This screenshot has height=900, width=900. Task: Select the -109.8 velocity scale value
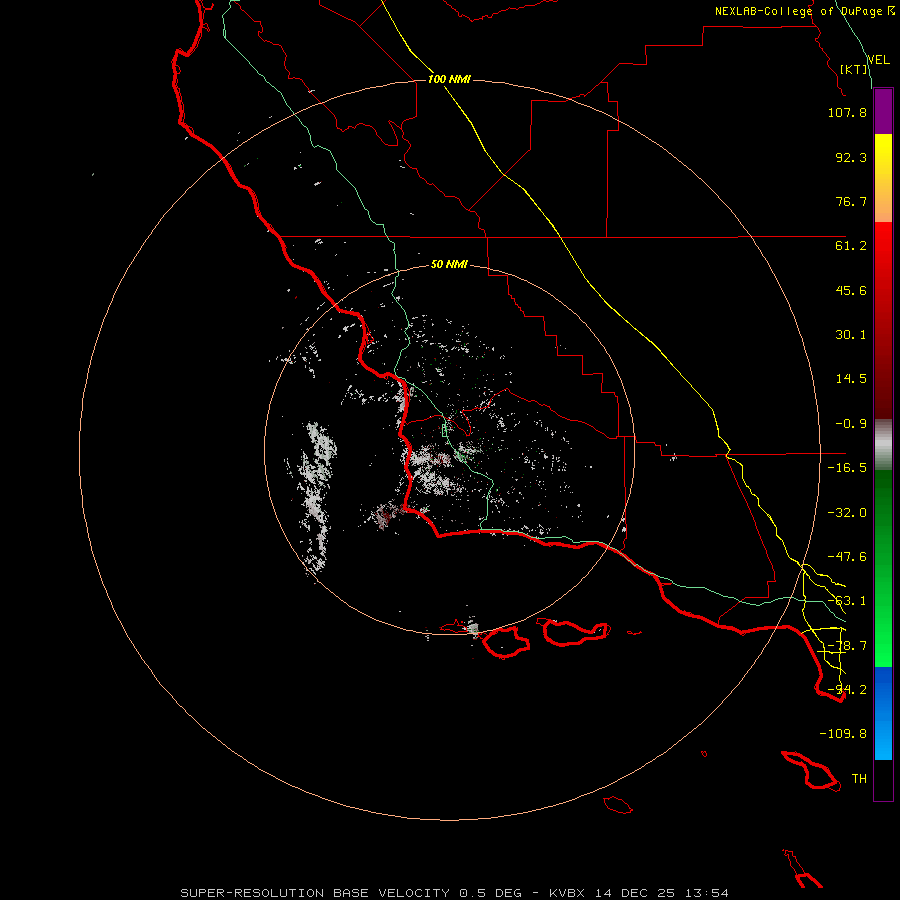[x=843, y=734]
